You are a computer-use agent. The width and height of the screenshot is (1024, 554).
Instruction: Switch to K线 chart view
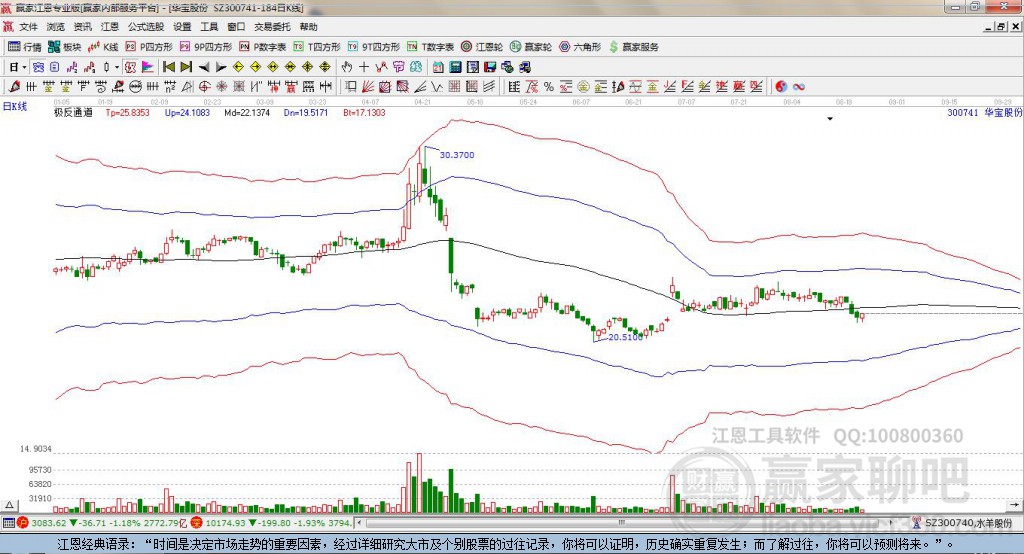(103, 47)
